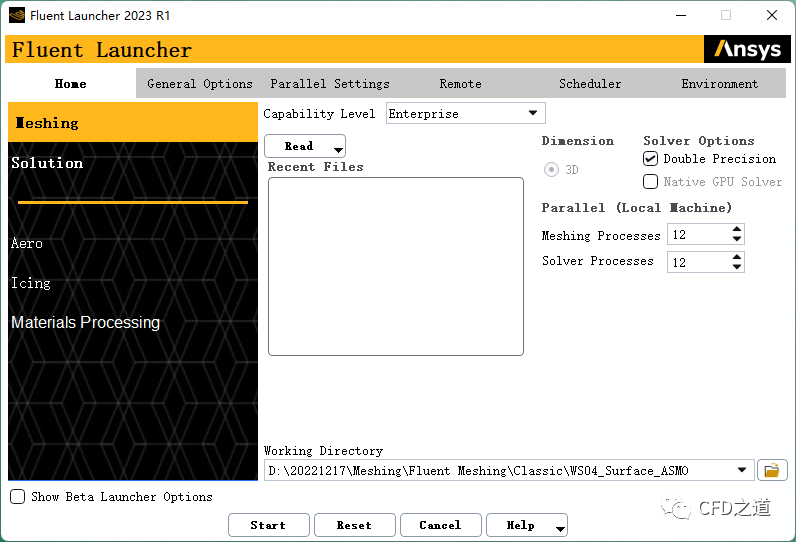This screenshot has width=796, height=542.
Task: Select the 3D dimension radio button
Action: pos(551,170)
